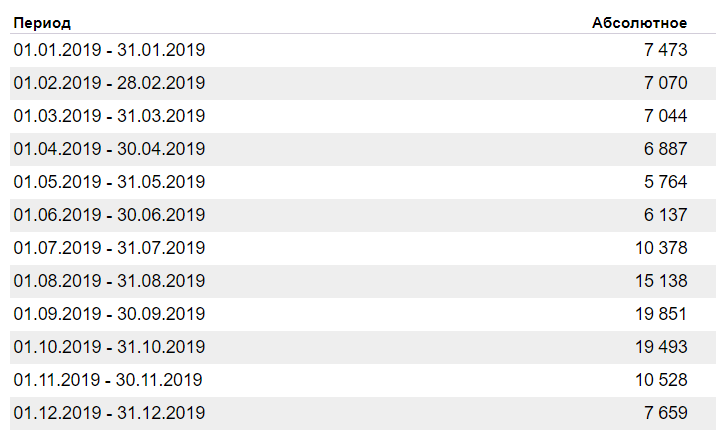Select the 01.08.2019 - 31.08.2019 period row
This screenshot has width=716, height=441.
coord(109,280)
